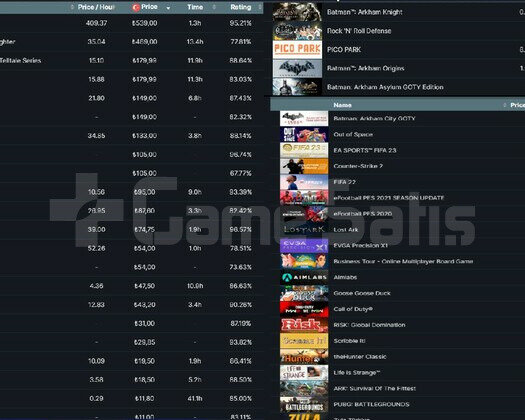
Task: Open the Lost Ark title link
Action: (x=346, y=230)
